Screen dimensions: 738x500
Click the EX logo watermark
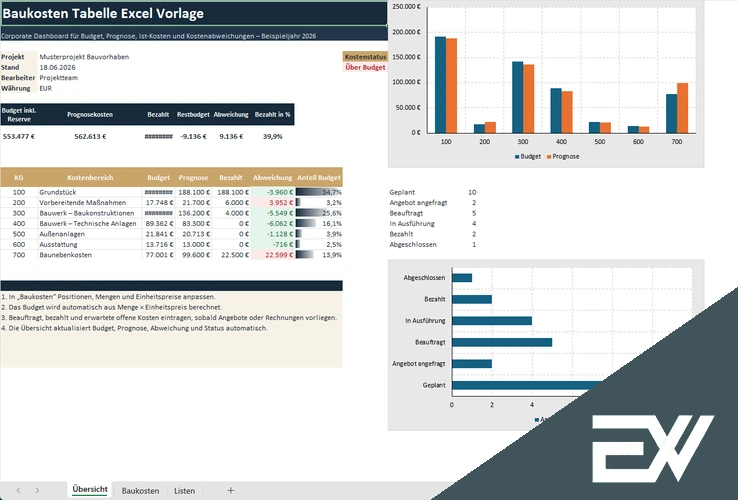point(653,449)
